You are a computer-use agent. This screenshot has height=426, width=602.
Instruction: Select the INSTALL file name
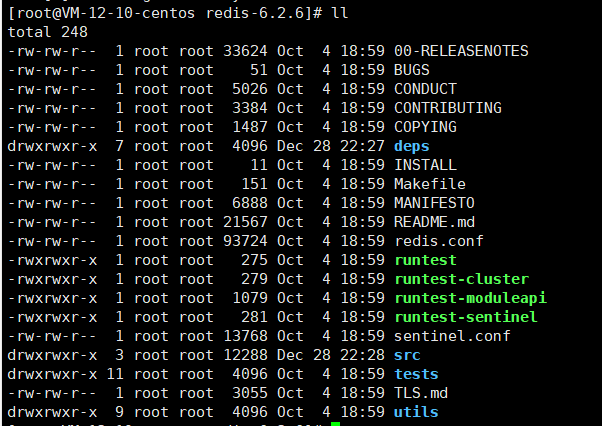coord(425,165)
